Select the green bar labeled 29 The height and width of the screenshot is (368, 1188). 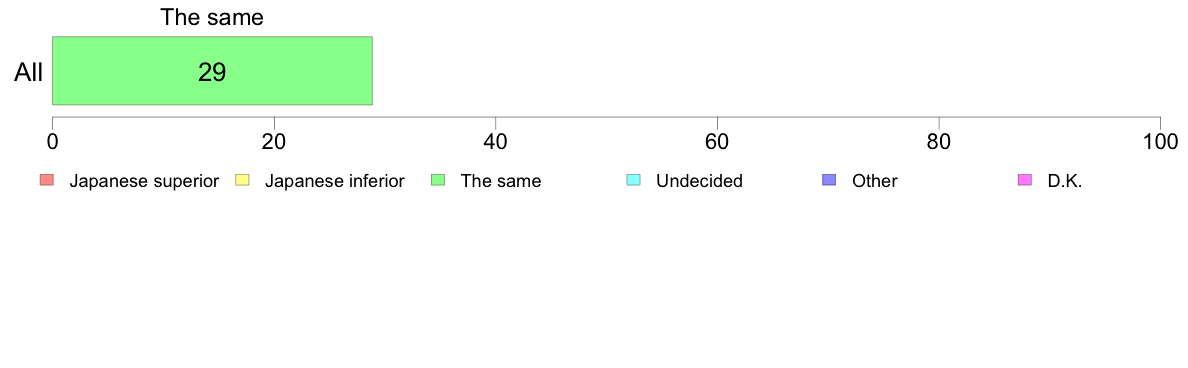[212, 70]
